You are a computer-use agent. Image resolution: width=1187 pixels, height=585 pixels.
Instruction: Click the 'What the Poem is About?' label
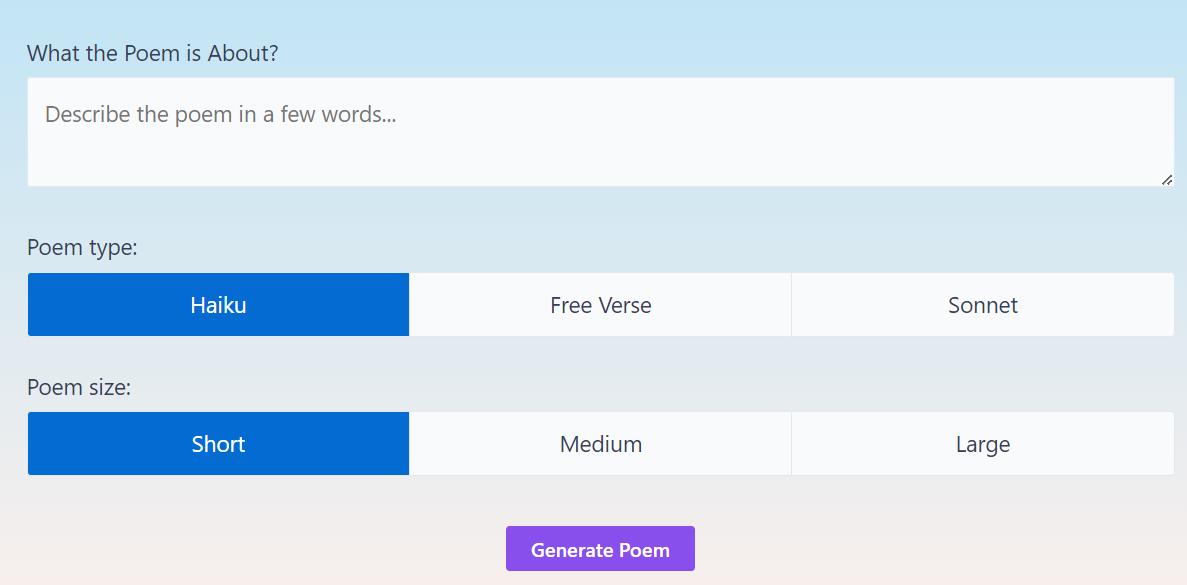coord(153,53)
